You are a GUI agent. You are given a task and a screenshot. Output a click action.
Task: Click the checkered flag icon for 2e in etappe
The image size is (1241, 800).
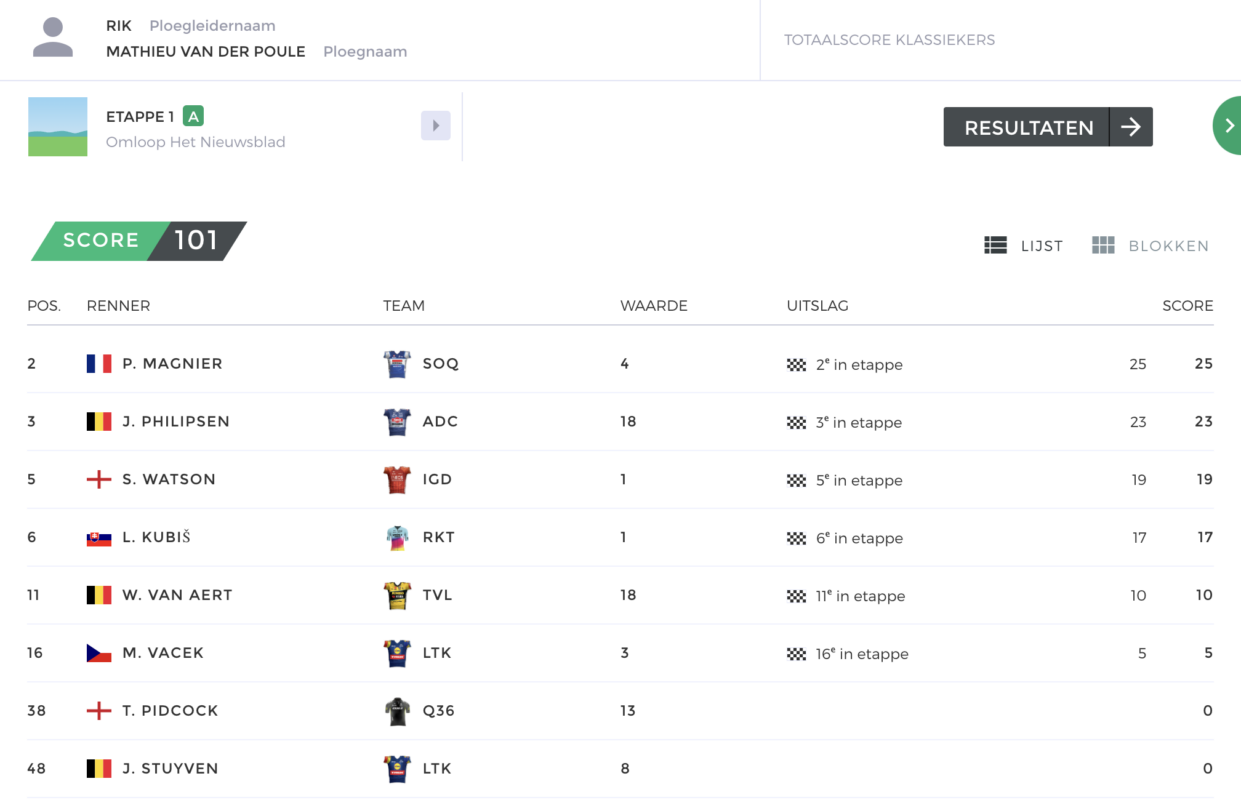coord(796,365)
